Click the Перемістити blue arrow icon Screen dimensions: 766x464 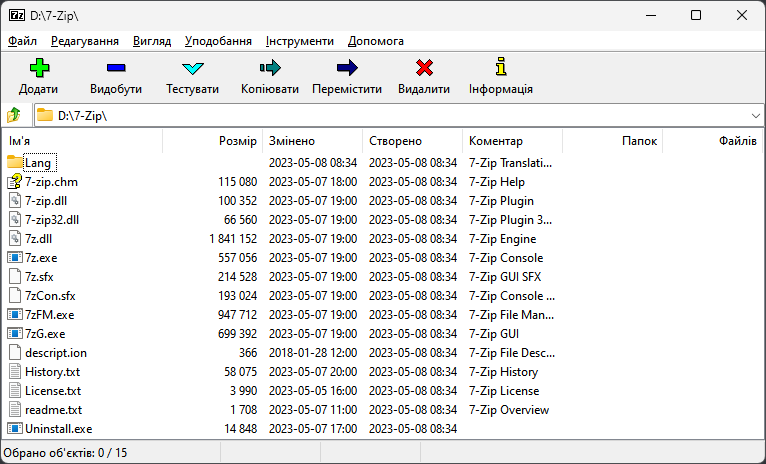[347, 67]
